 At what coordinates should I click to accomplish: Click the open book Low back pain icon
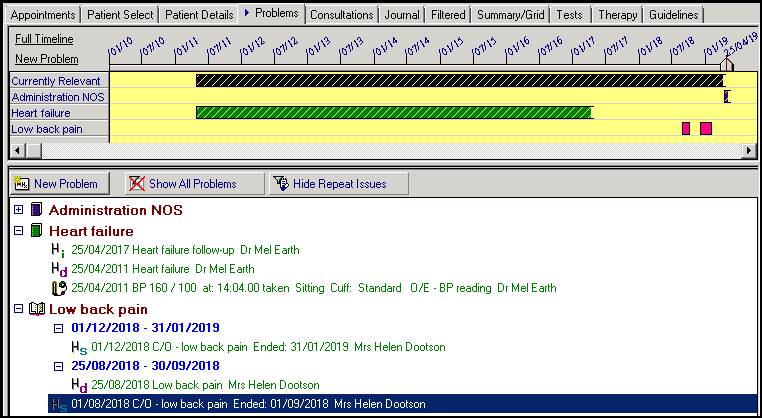click(x=37, y=309)
